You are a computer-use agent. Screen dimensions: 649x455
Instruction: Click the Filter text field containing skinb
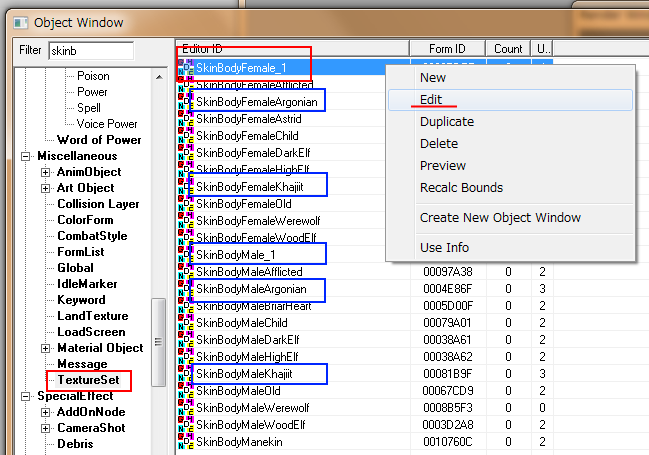91,51
